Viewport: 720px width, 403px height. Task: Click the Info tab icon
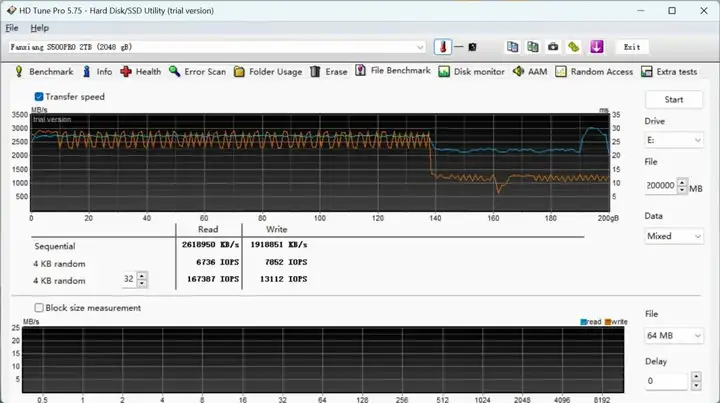[x=86, y=71]
